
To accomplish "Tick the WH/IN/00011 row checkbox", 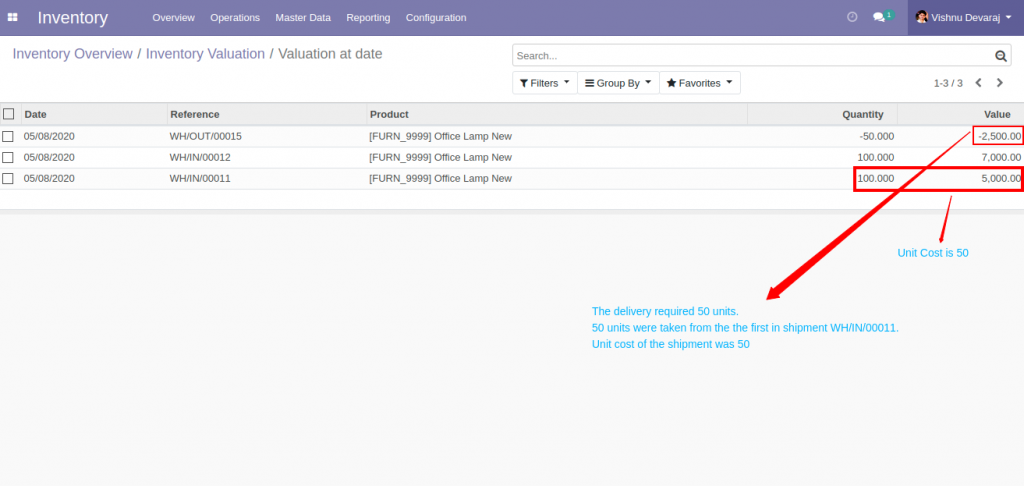I will click(x=8, y=178).
